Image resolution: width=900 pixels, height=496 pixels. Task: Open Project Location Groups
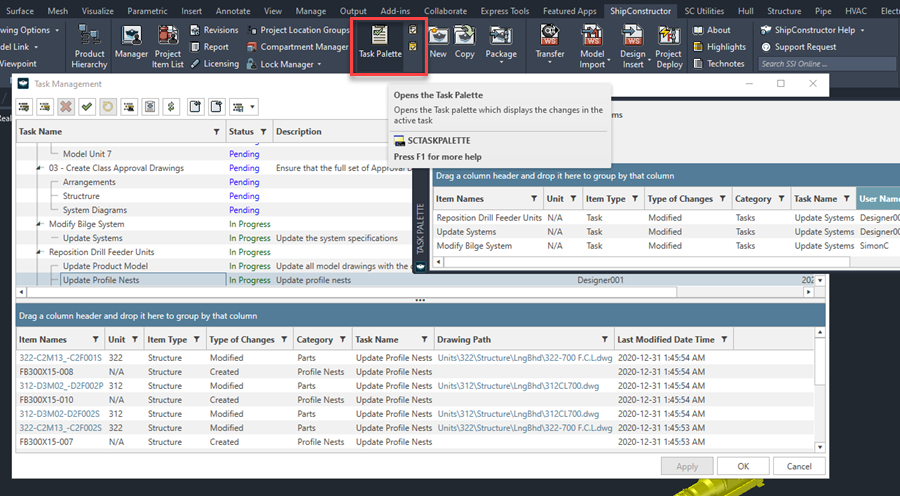click(x=298, y=30)
